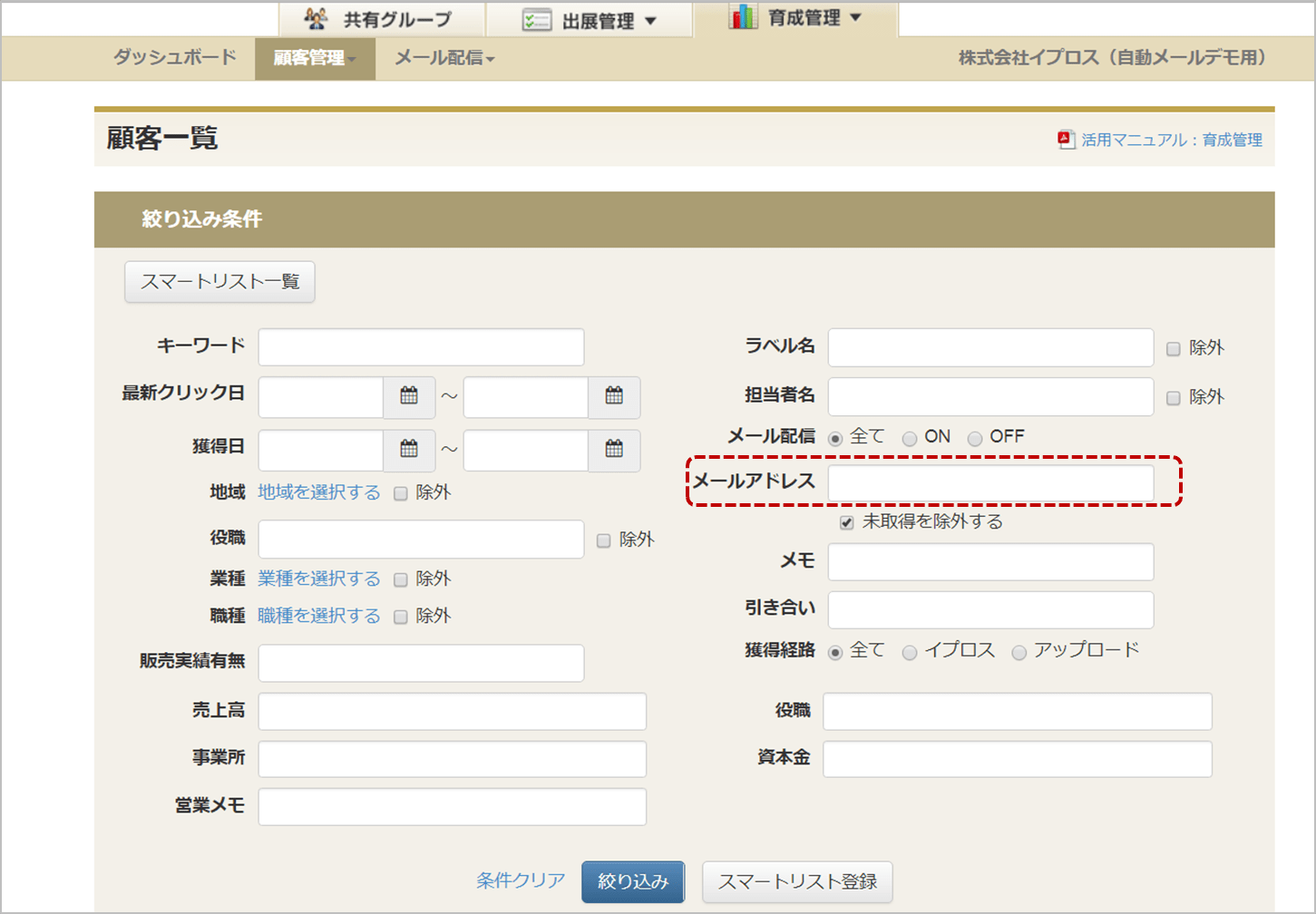Viewport: 1316px width, 914px height.
Task: Check 除外 beside the 役職 field
Action: point(604,540)
